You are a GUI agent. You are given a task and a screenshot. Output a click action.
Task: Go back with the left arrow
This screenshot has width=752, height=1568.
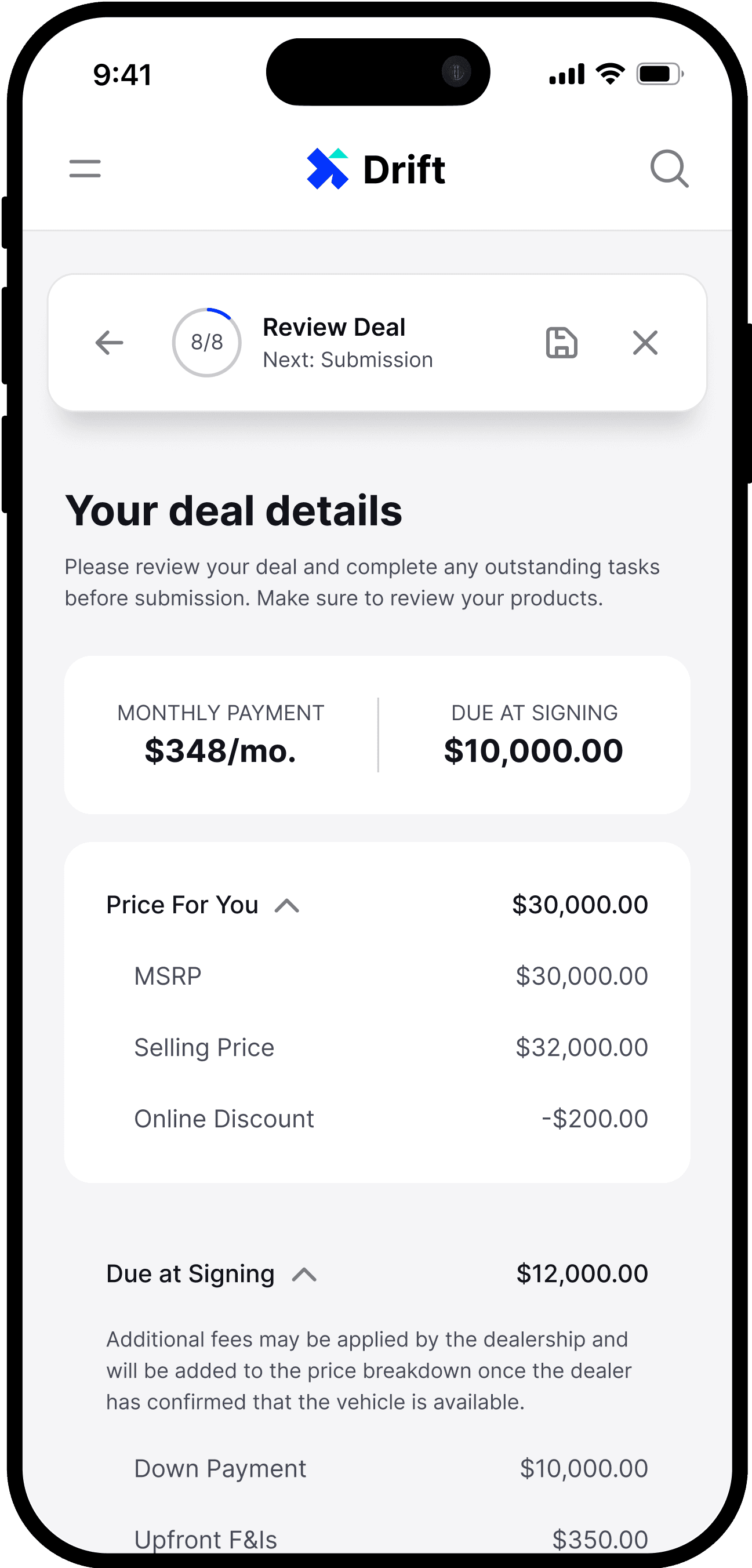pos(110,342)
